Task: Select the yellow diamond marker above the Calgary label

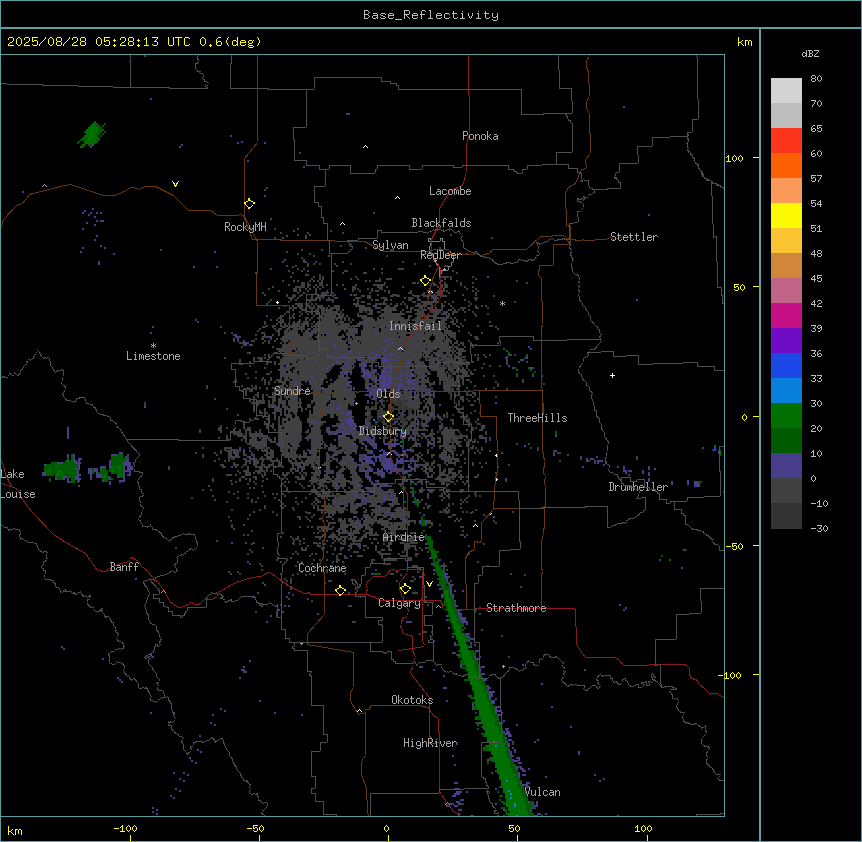Action: 405,589
